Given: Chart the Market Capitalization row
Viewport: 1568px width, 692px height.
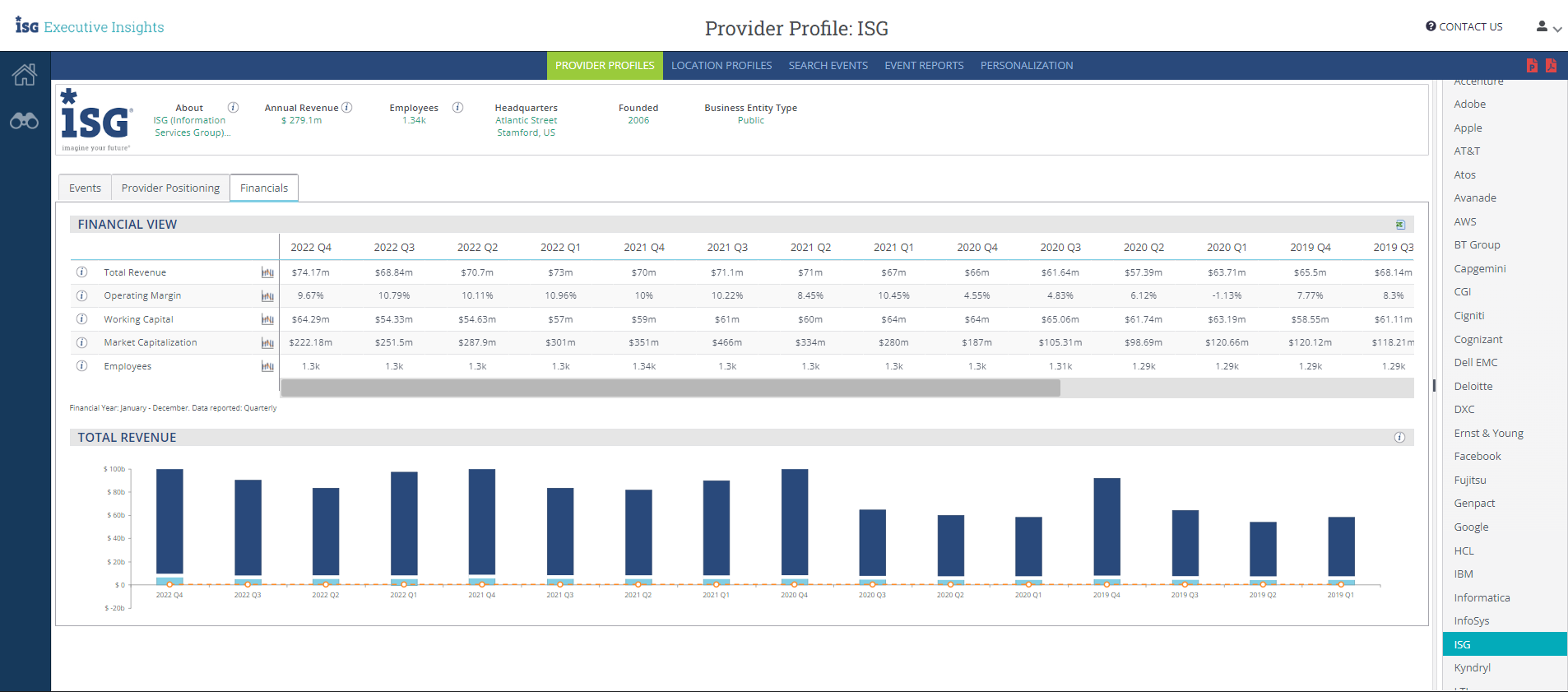Looking at the screenshot, I should [x=267, y=342].
